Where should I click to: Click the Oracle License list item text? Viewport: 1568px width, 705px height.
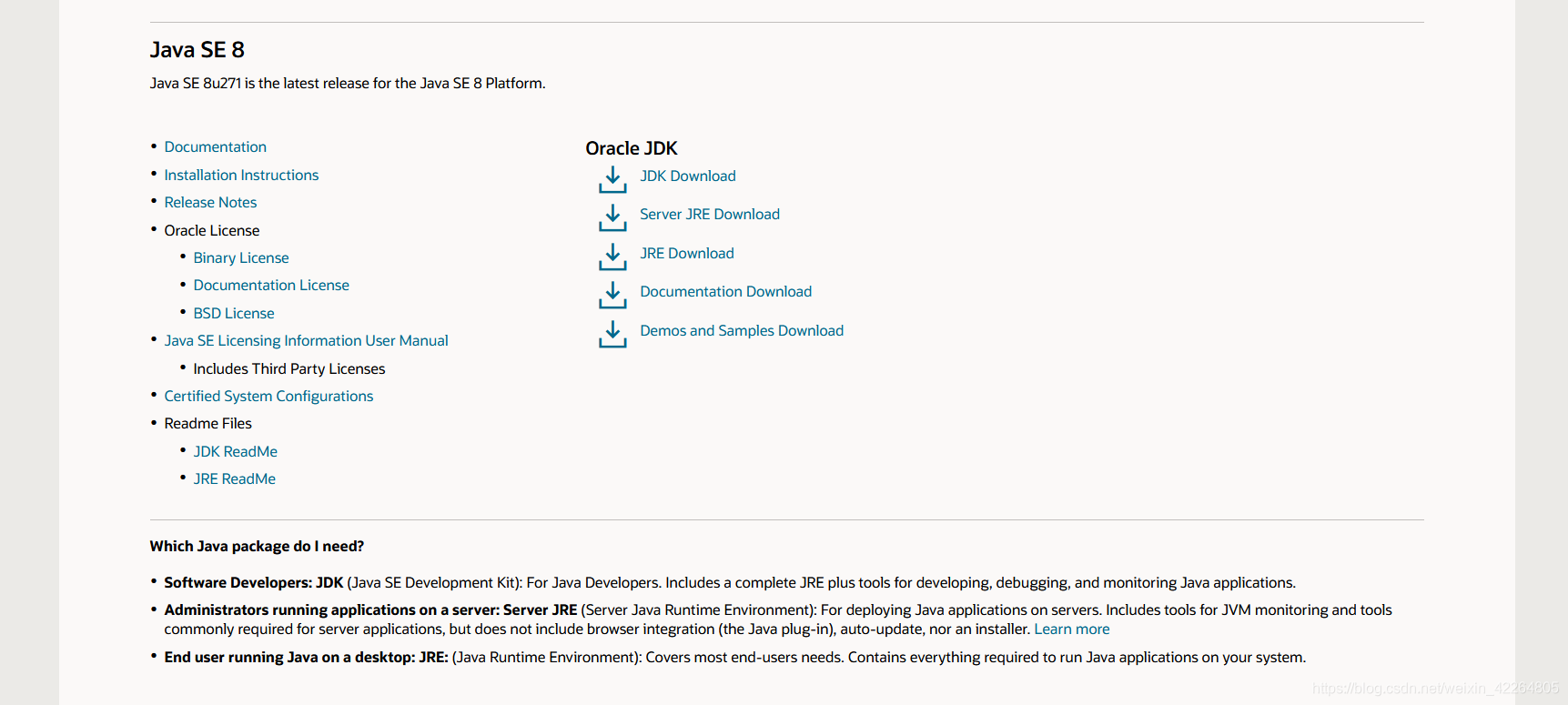[212, 230]
